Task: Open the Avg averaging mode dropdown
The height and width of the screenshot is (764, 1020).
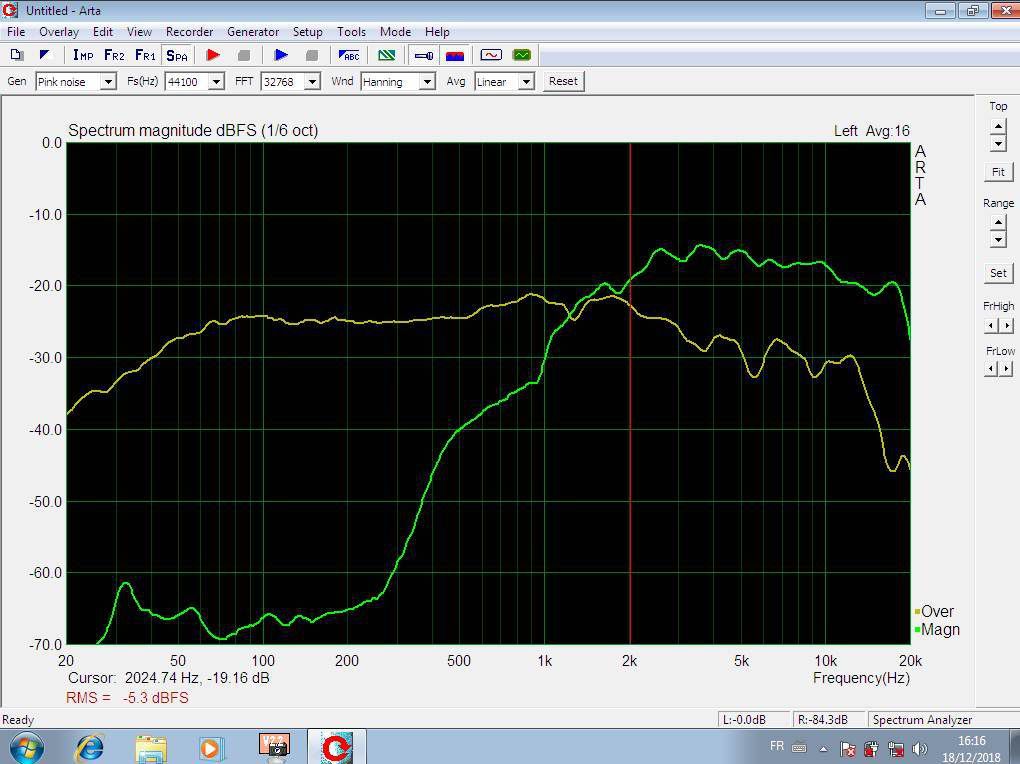Action: point(526,82)
